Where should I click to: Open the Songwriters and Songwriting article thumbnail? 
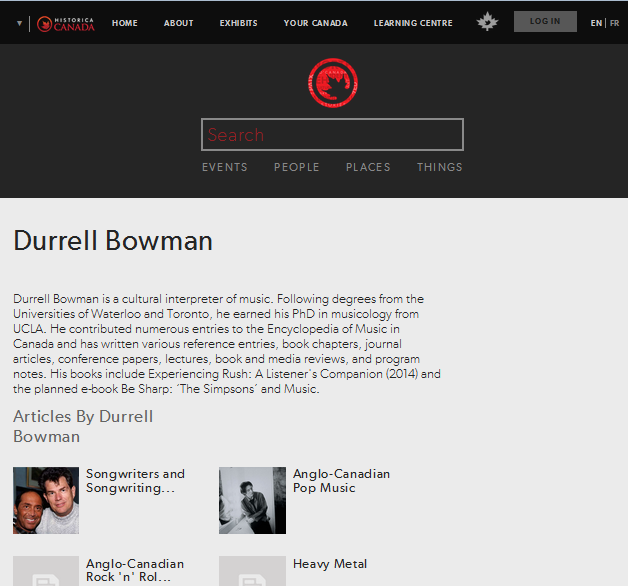click(x=46, y=500)
